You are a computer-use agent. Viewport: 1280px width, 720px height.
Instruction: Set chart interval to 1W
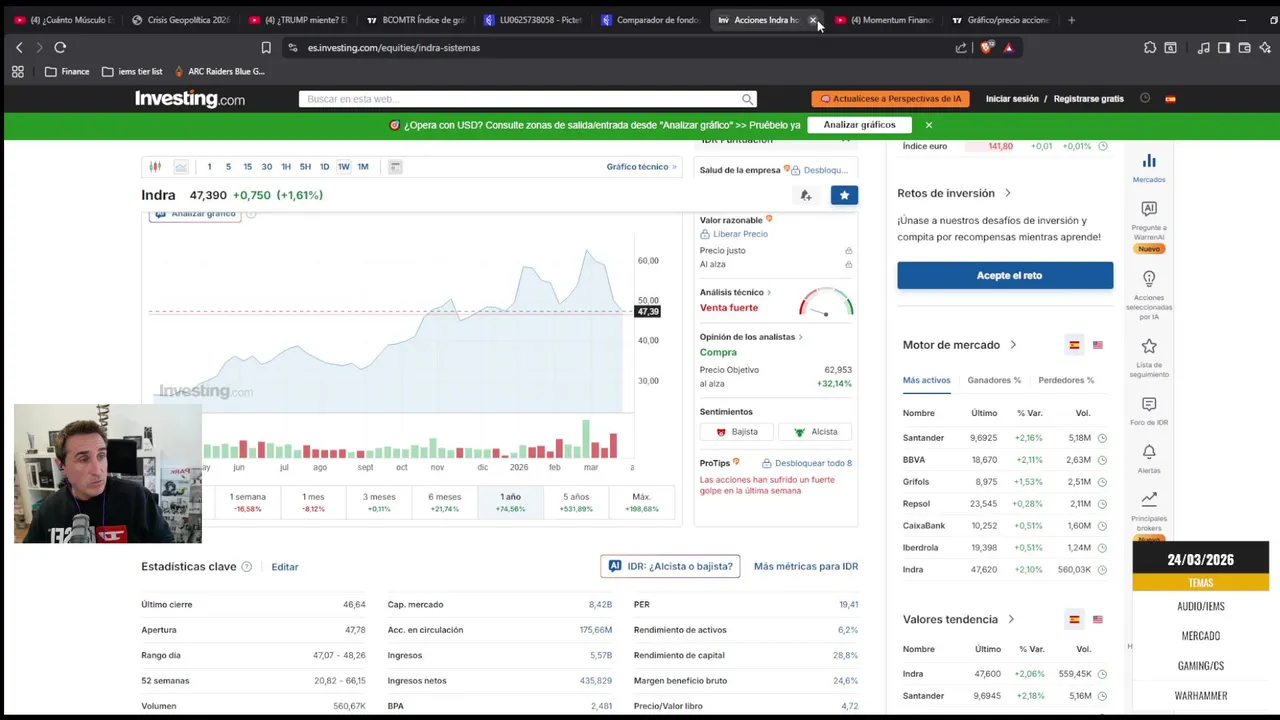coord(343,167)
